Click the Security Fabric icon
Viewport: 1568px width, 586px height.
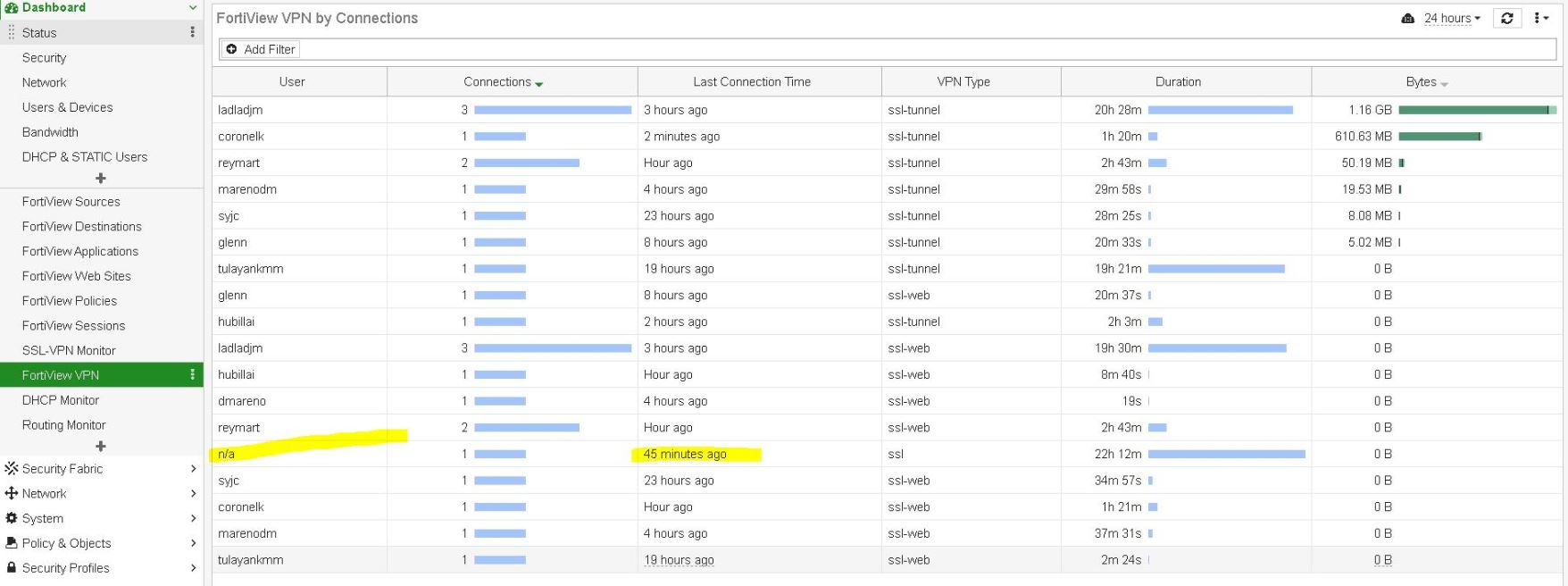coord(12,468)
